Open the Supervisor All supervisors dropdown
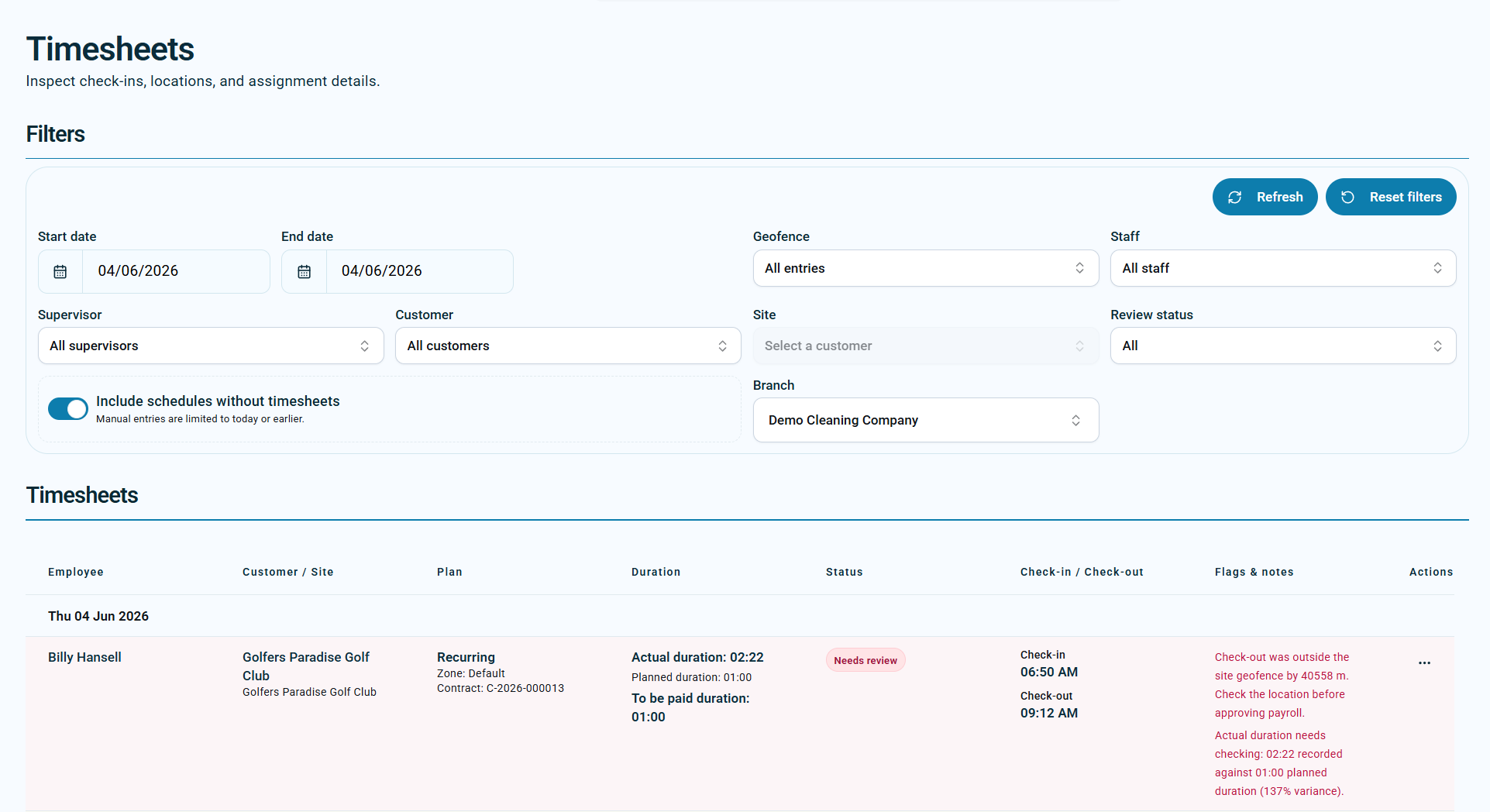This screenshot has width=1490, height=812. pyautogui.click(x=211, y=346)
